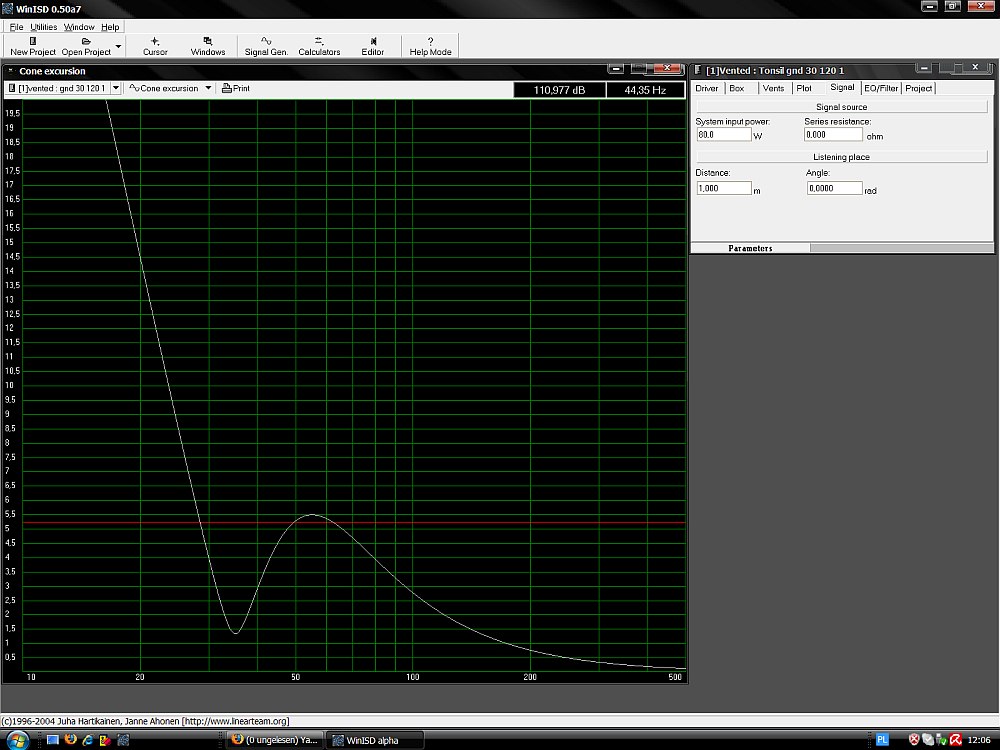Click the Series resistance input field
The height and width of the screenshot is (750, 1000).
(832, 134)
